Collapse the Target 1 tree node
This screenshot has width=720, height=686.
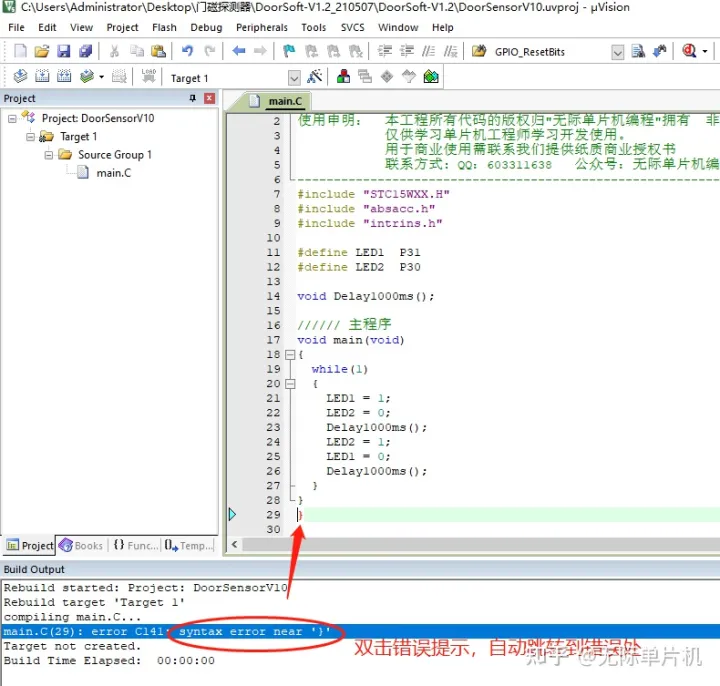tap(30, 137)
